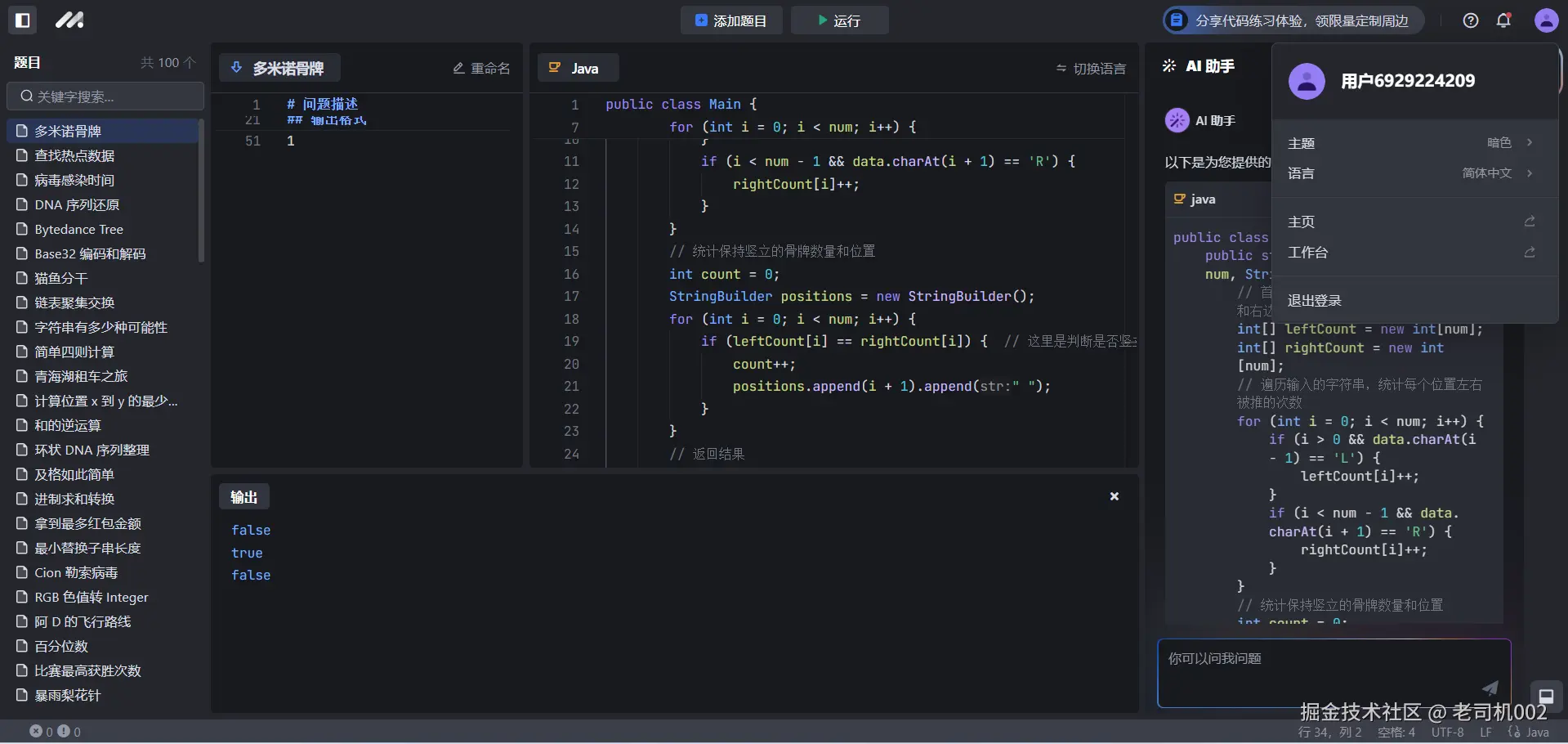Open the 青海湖租车之旅 problem
1568x744 pixels.
103,376
